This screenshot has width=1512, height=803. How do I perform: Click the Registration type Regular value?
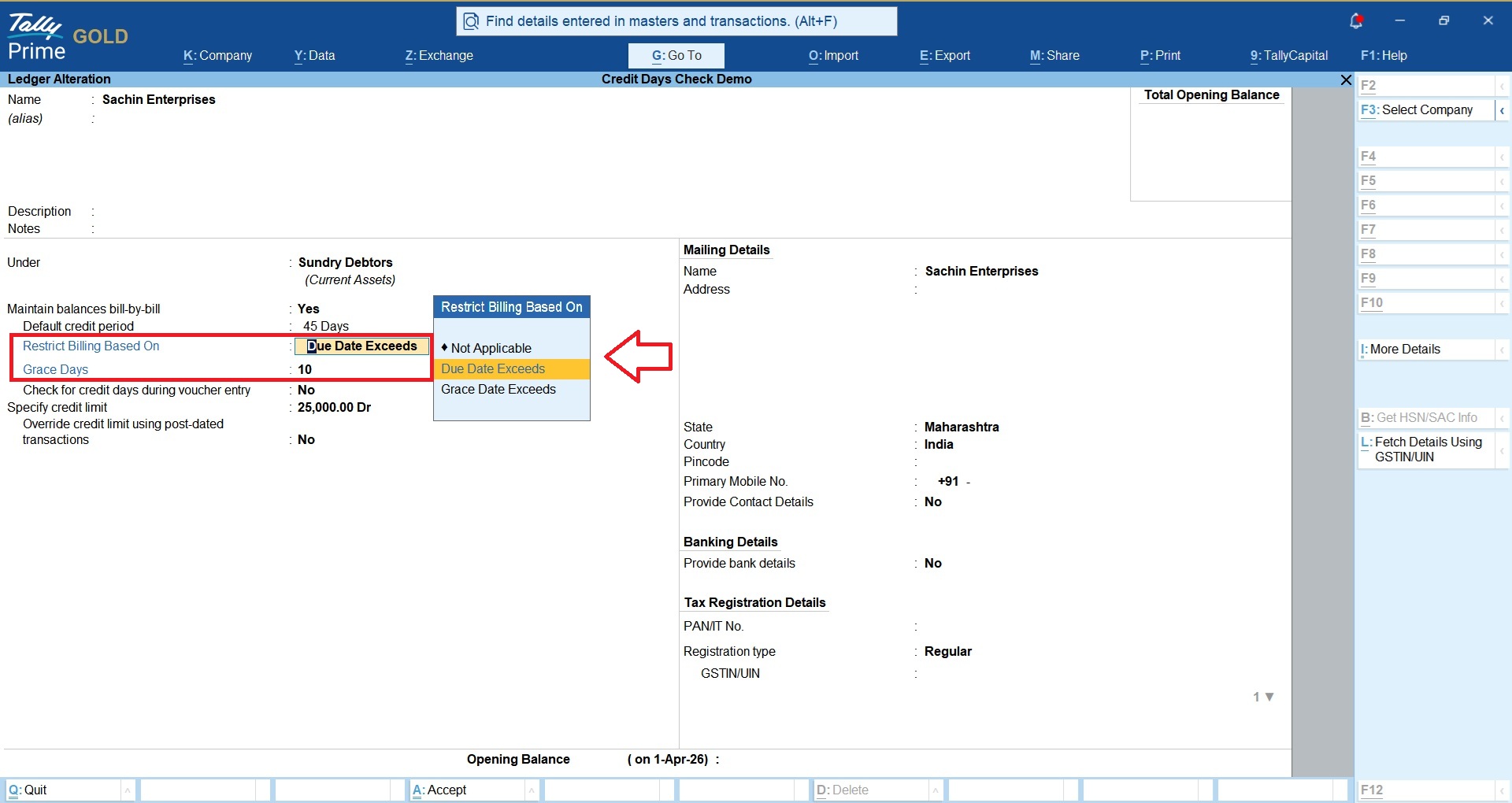[x=948, y=651]
